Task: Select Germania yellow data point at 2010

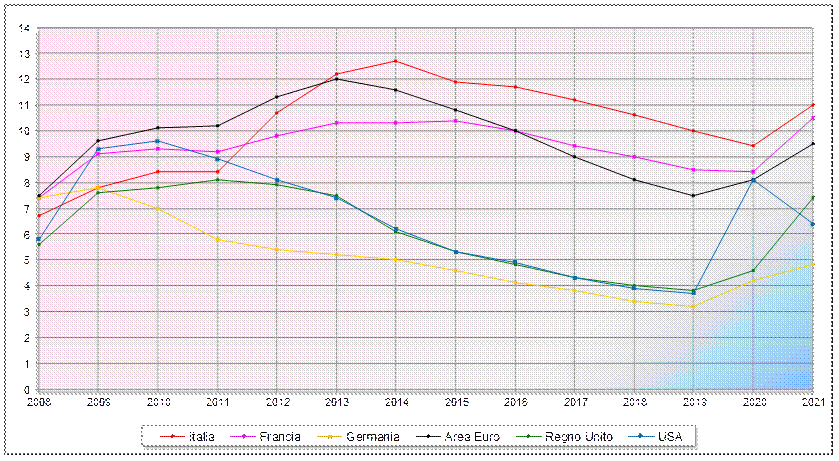Action: (158, 209)
